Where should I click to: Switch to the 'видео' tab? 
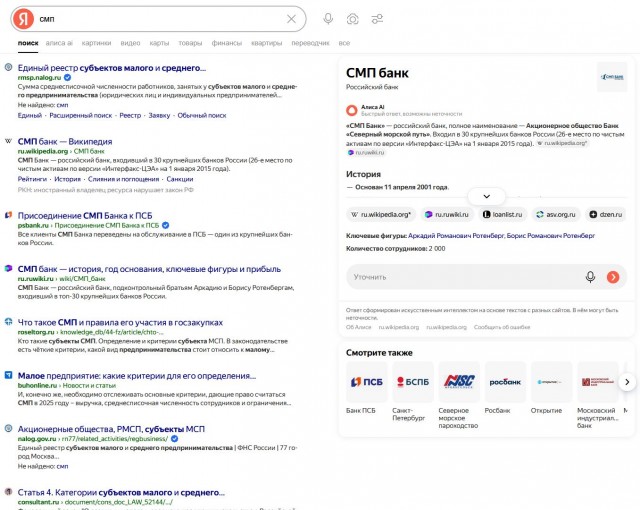tap(130, 43)
